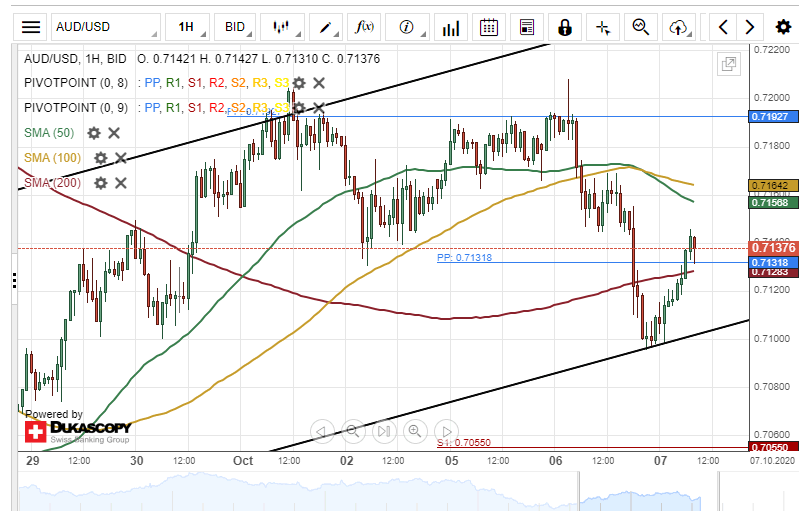Image resolution: width=809 pixels, height=523 pixels.
Task: Open the hamburger main menu
Action: coord(32,27)
